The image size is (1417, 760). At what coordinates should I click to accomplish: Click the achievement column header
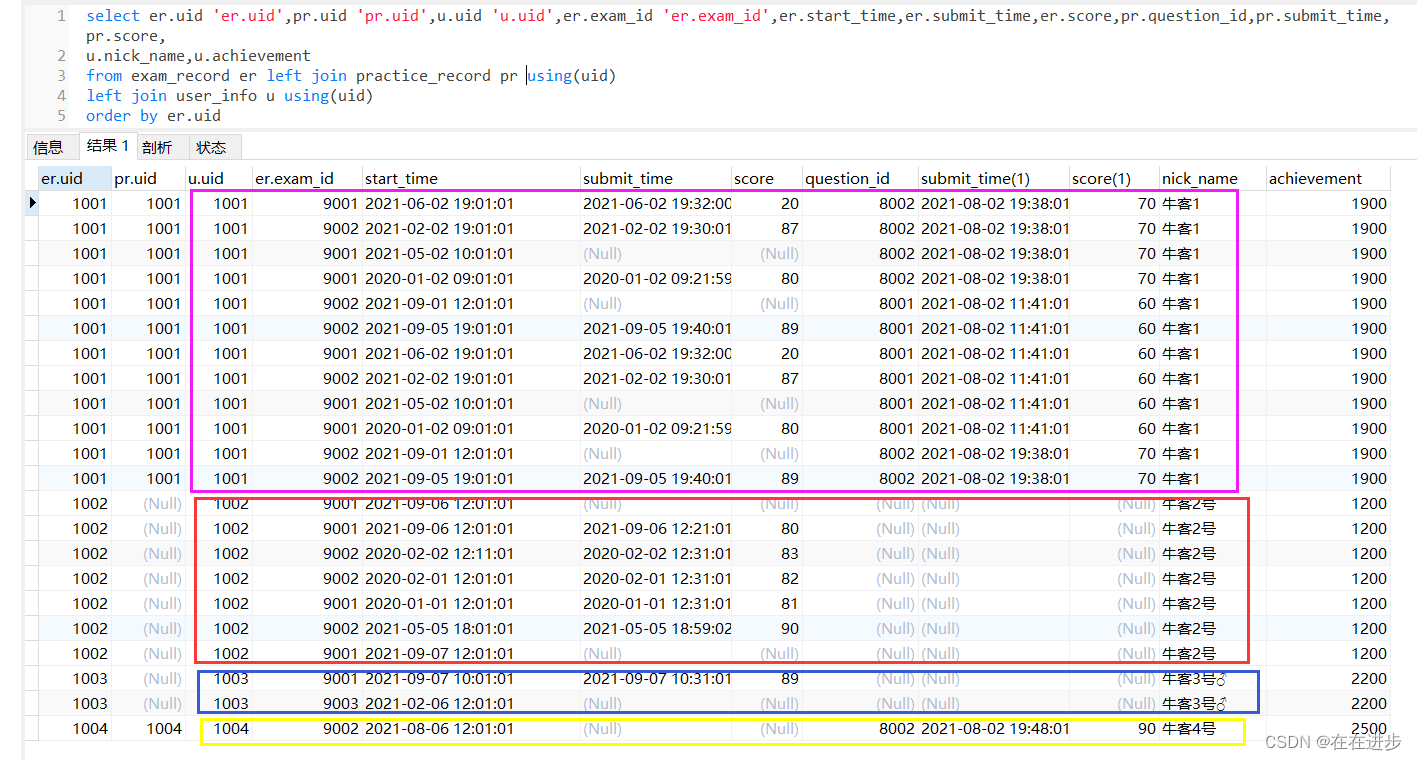pyautogui.click(x=1316, y=178)
